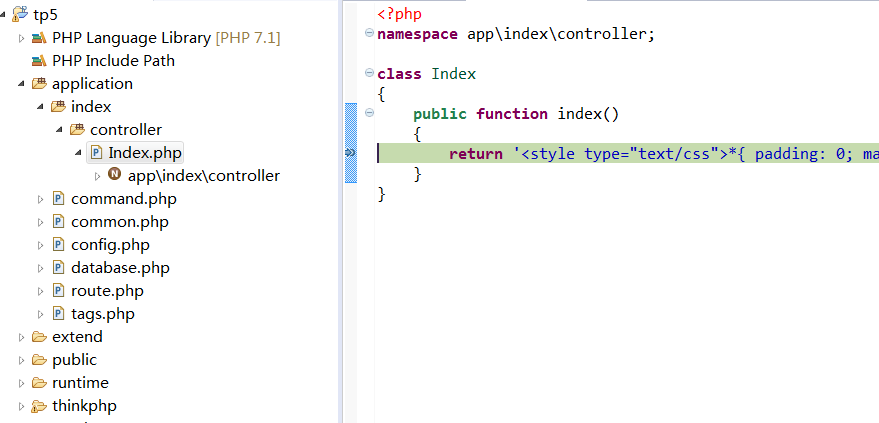Open command.php from the tree
The width and height of the screenshot is (879, 423).
click(x=124, y=199)
